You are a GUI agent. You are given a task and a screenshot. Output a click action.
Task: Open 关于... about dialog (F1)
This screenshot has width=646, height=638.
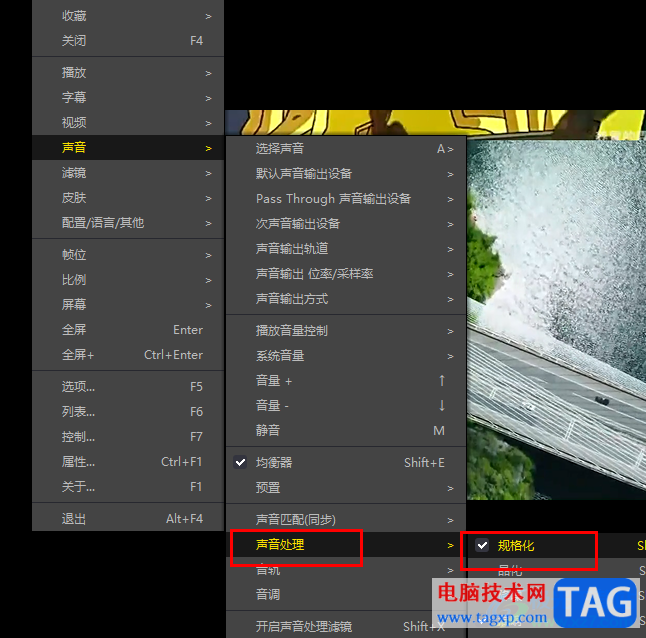point(128,487)
